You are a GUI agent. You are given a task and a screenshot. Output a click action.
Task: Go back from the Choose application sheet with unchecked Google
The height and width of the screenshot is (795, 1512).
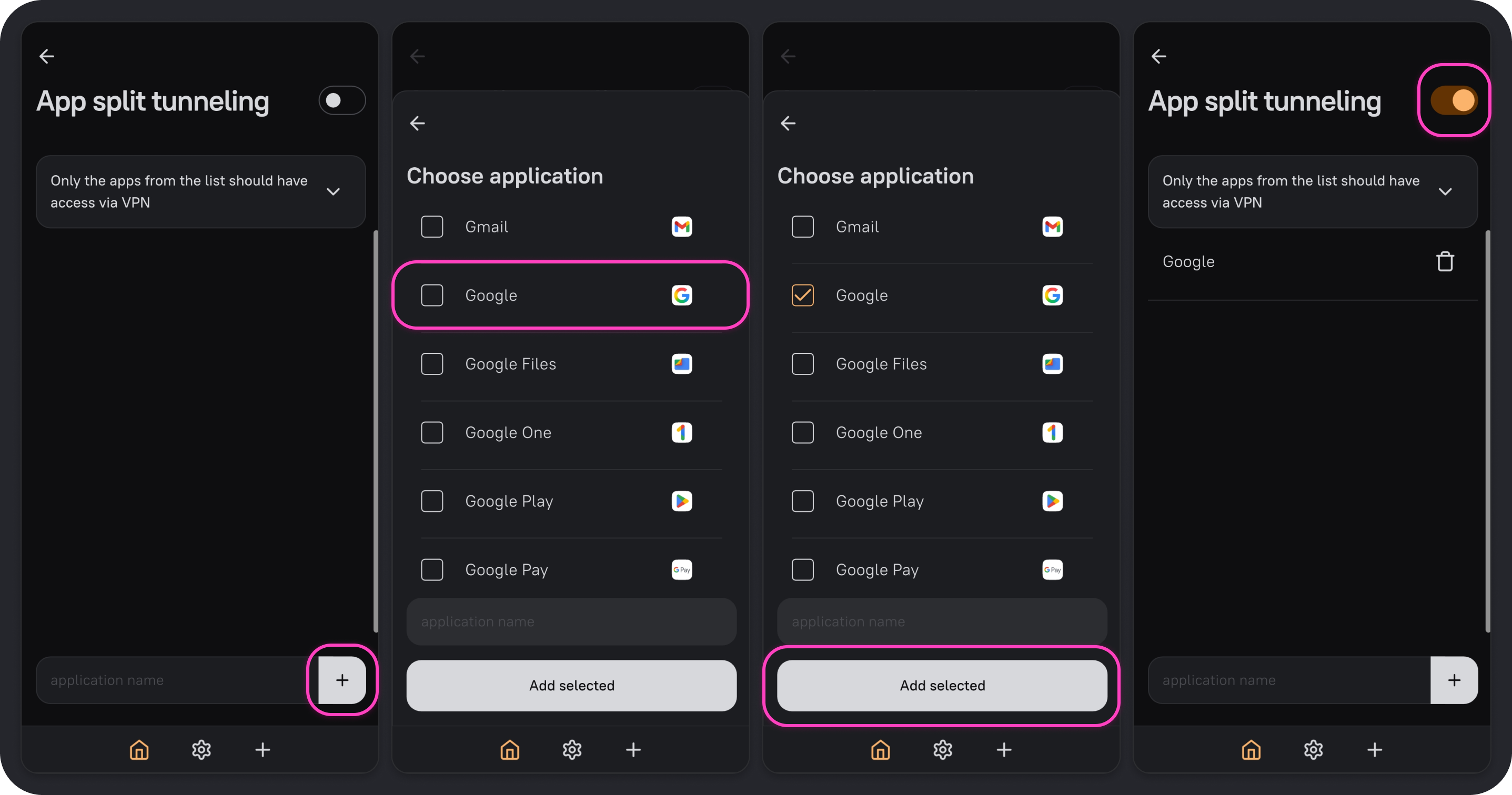[417, 123]
